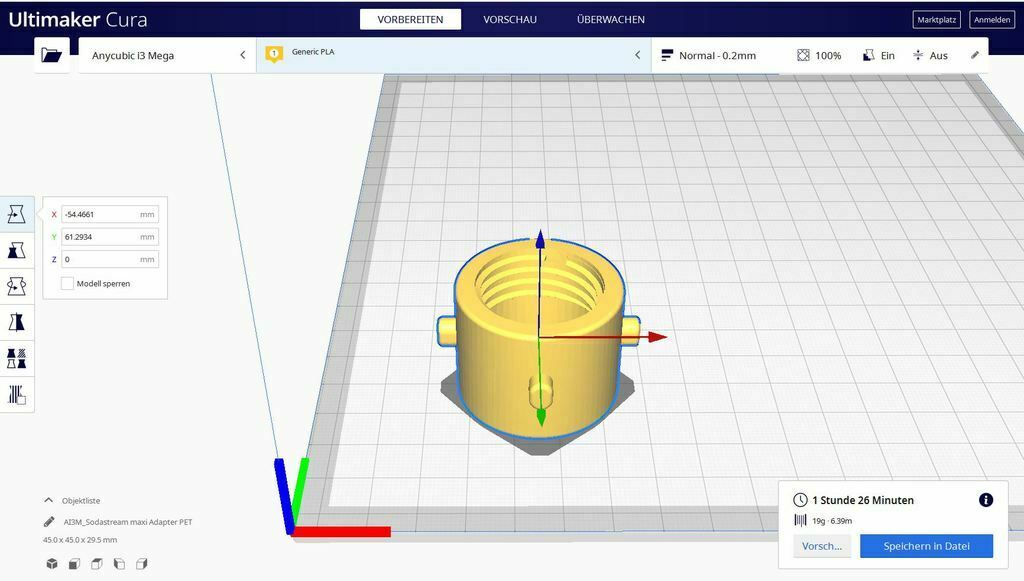1024x581 pixels.
Task: Select the Move tool
Action: 17,214
